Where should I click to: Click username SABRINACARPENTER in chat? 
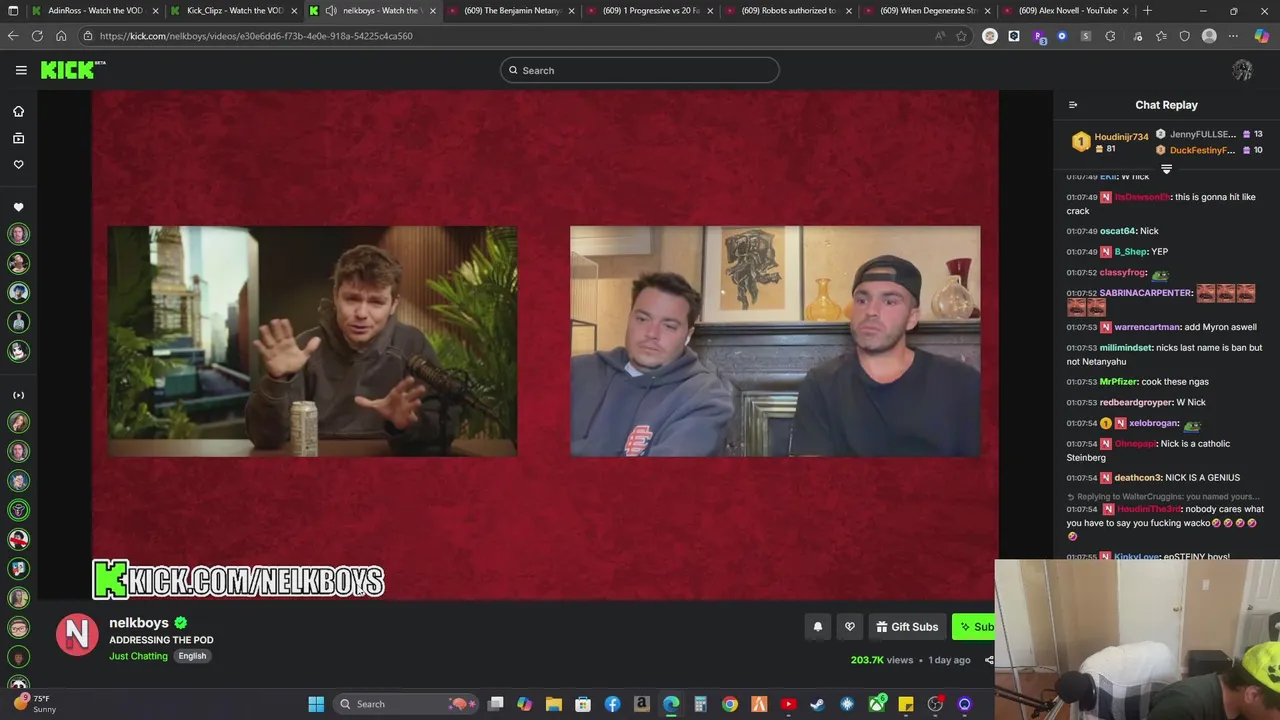point(1146,293)
